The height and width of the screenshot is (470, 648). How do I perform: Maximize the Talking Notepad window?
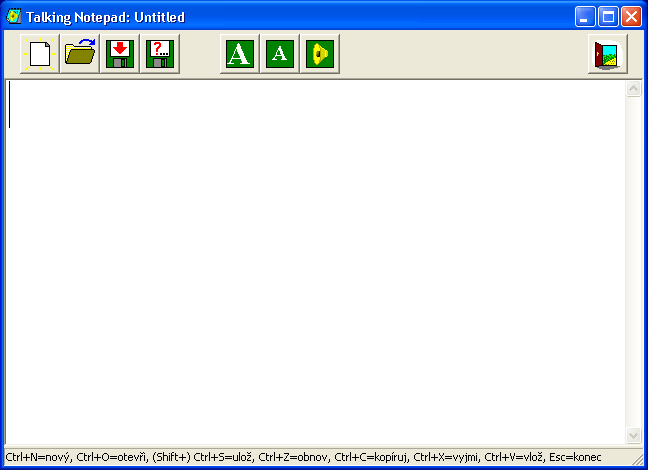(x=608, y=17)
